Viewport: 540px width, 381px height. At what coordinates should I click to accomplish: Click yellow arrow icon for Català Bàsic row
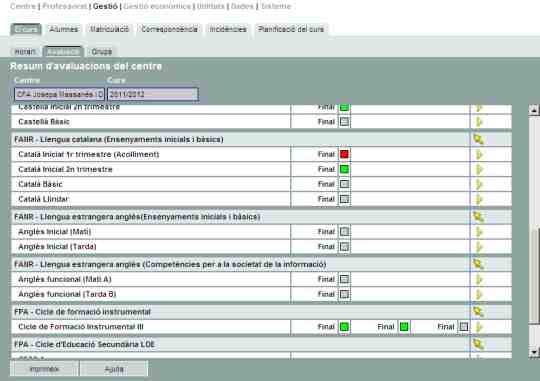click(x=479, y=184)
